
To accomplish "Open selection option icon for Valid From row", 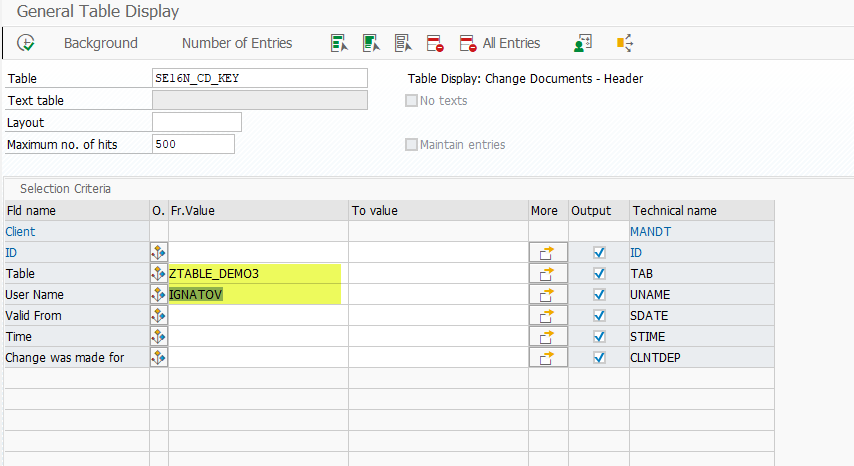I will pyautogui.click(x=158, y=315).
